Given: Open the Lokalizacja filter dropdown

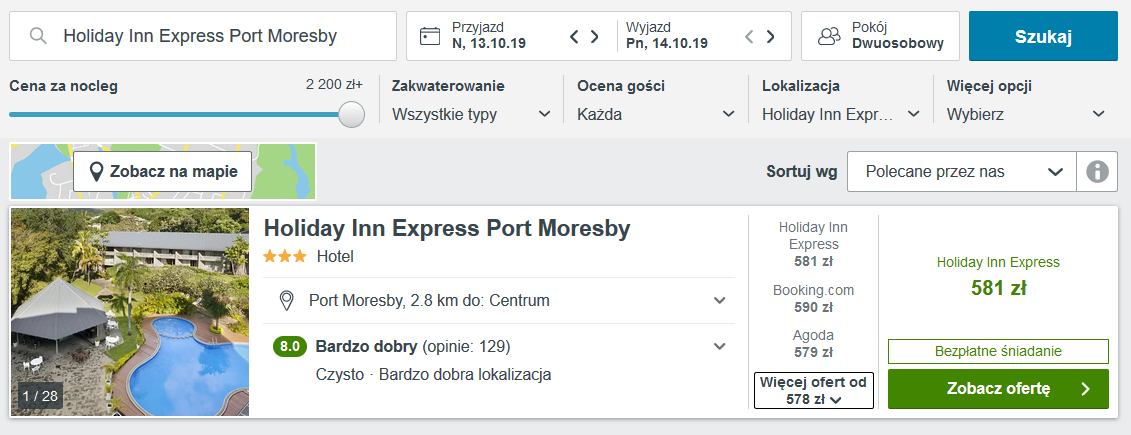Looking at the screenshot, I should point(840,114).
